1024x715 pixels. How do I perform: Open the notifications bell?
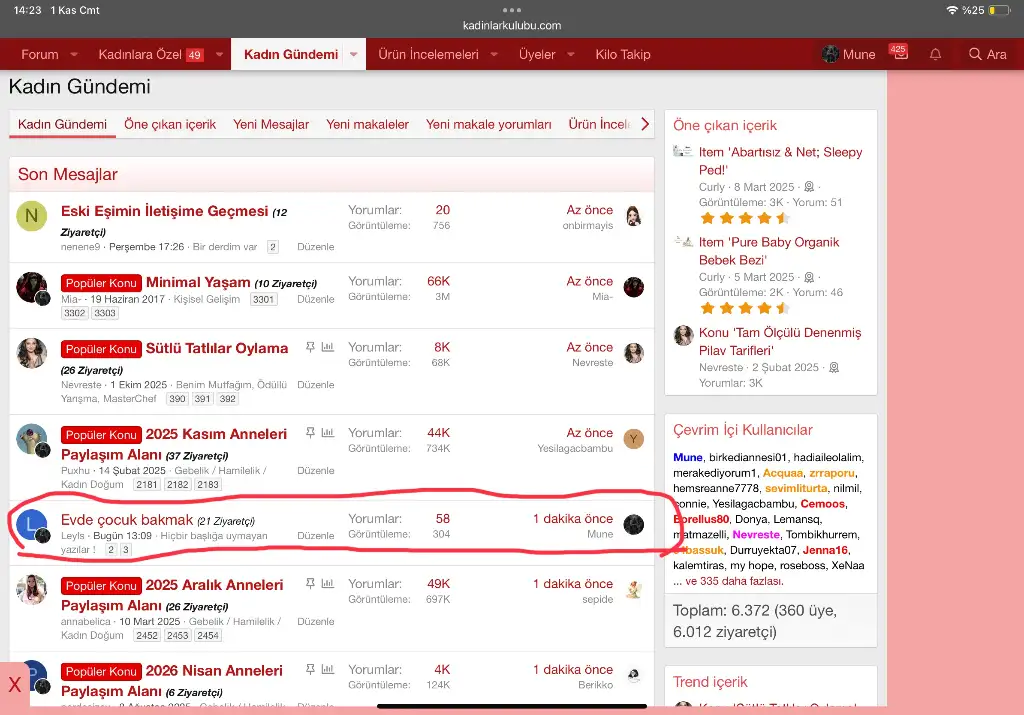[x=935, y=54]
